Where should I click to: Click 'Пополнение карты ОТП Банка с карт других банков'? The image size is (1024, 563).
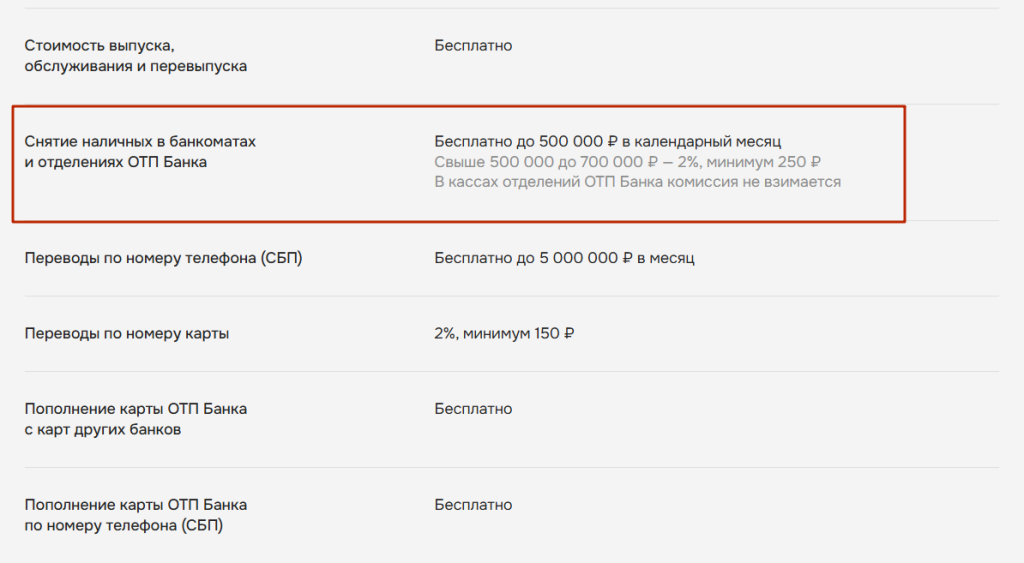point(136,419)
